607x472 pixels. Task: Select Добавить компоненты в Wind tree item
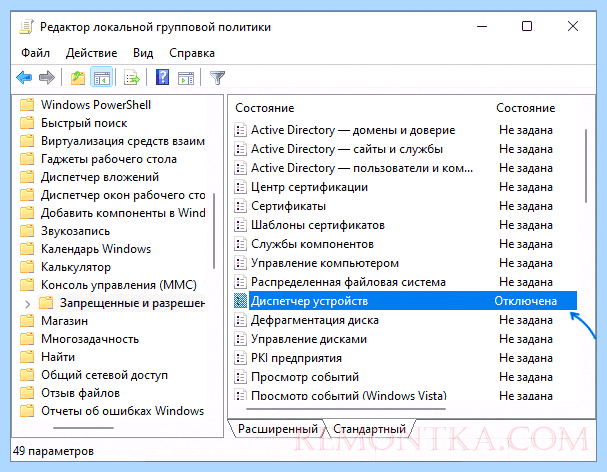[123, 213]
